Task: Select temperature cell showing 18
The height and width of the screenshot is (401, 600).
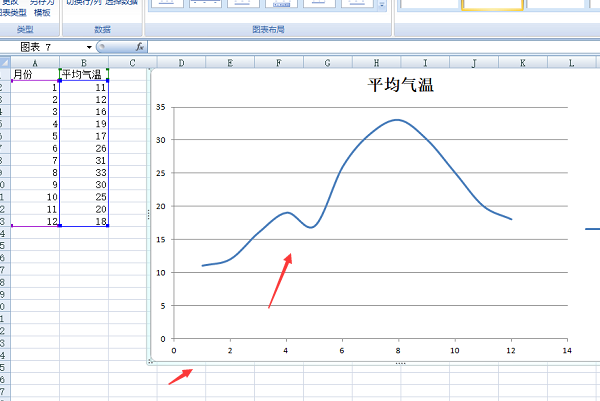Action: 84,221
